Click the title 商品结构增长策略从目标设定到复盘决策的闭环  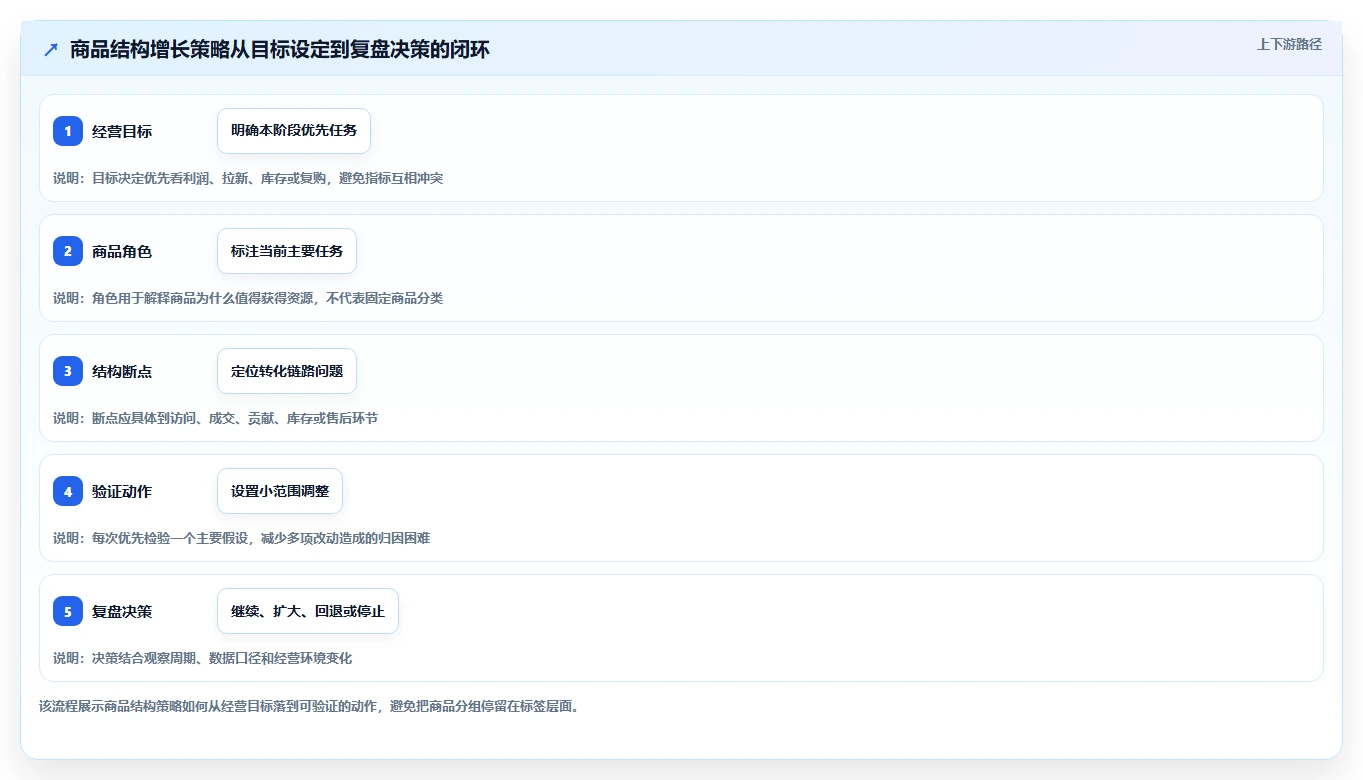280,49
